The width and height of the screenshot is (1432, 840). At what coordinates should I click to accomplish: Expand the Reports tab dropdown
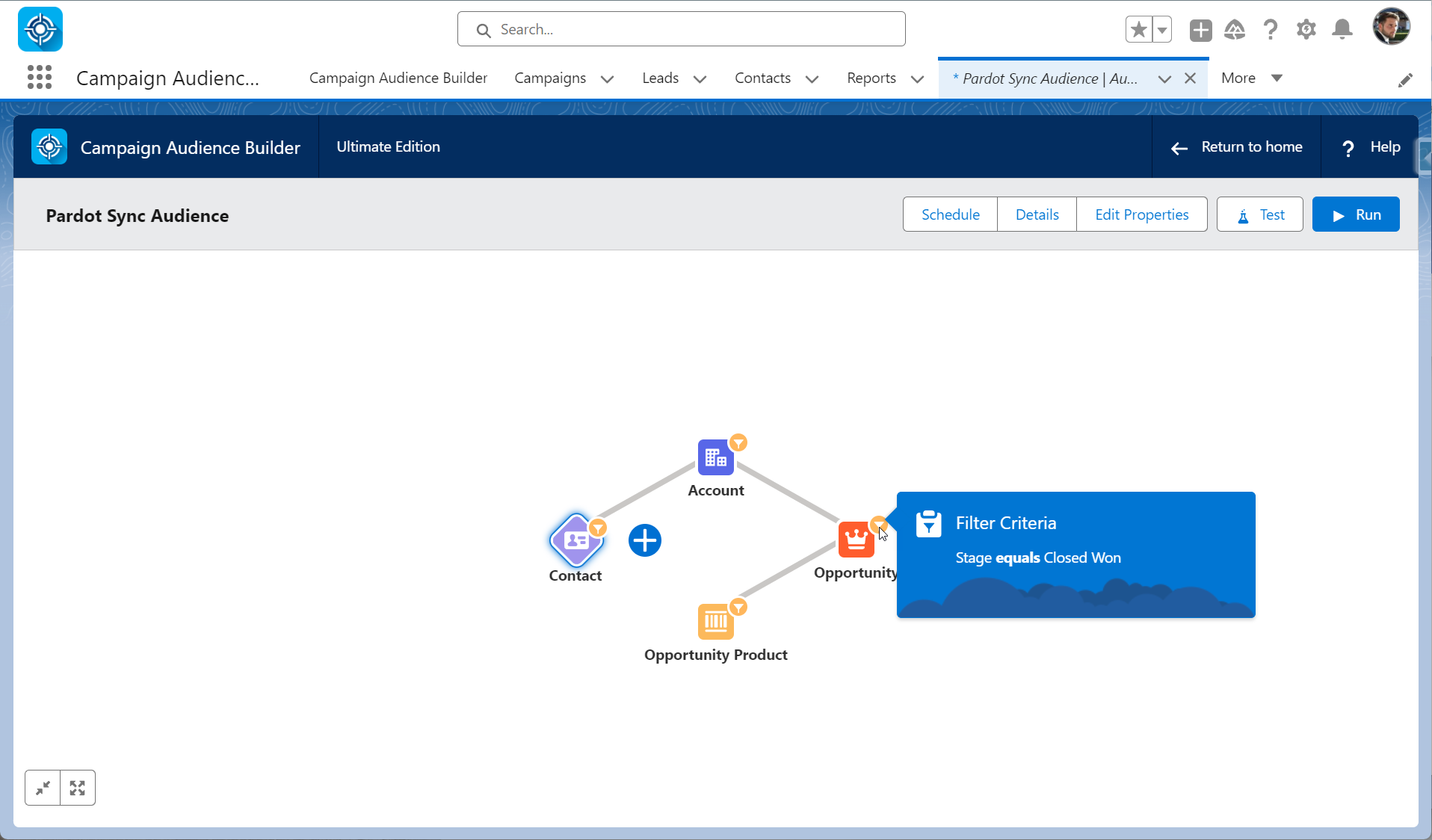coord(918,79)
